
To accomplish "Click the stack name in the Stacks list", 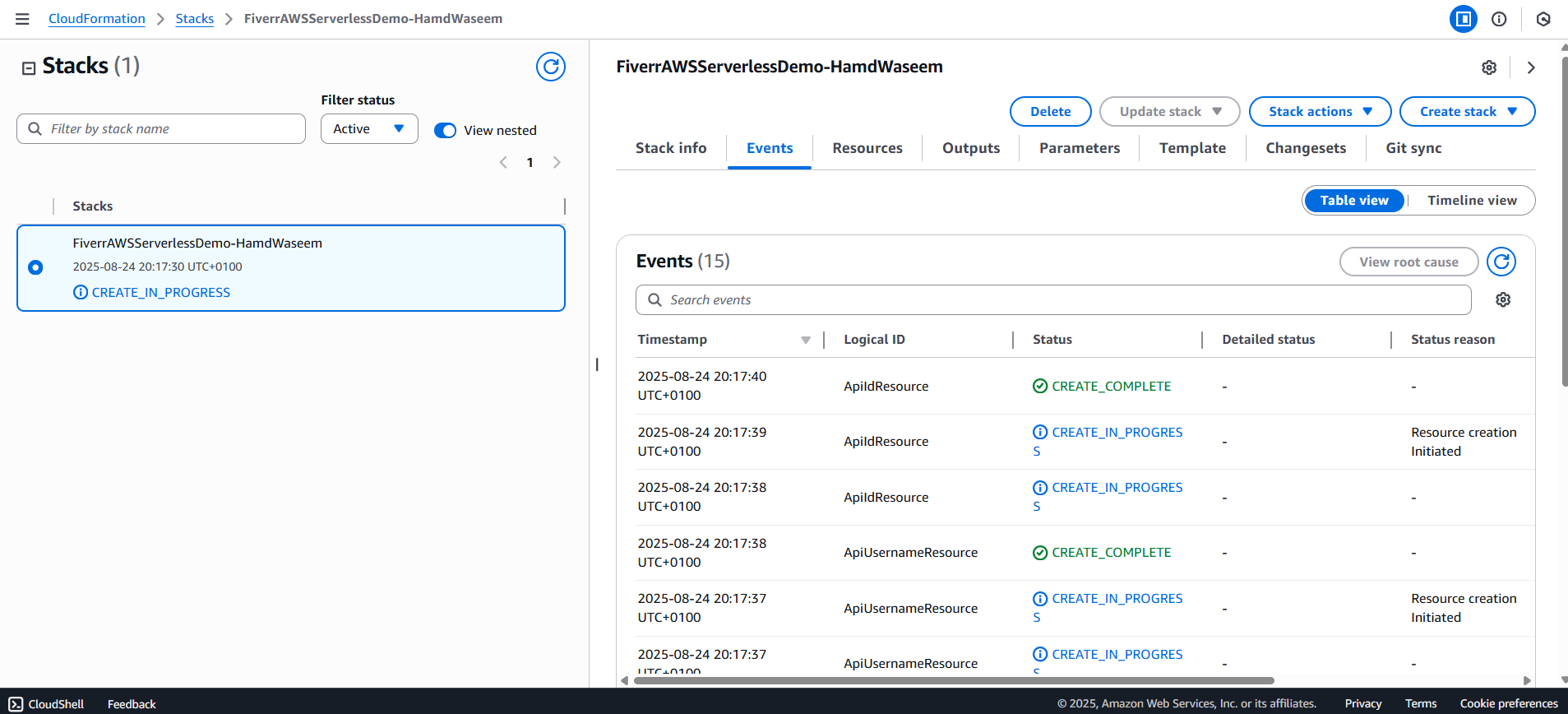I will [x=197, y=243].
